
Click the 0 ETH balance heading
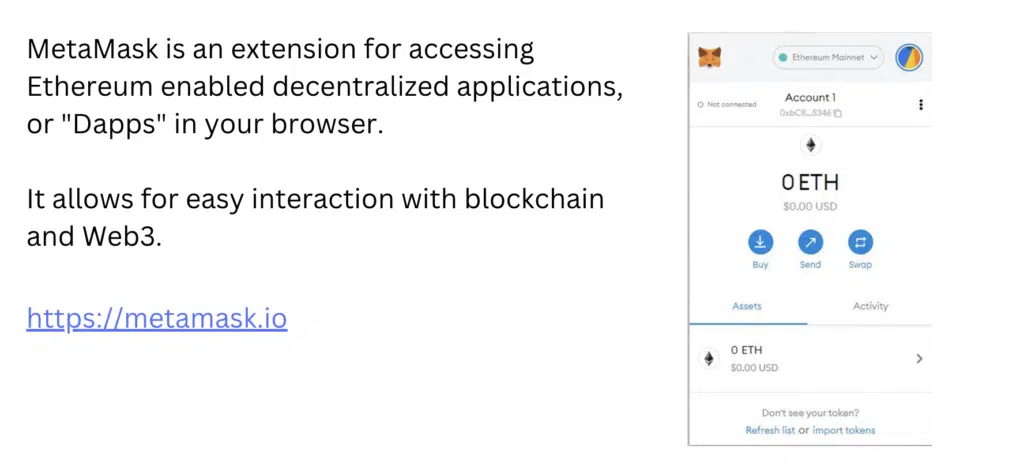point(810,182)
